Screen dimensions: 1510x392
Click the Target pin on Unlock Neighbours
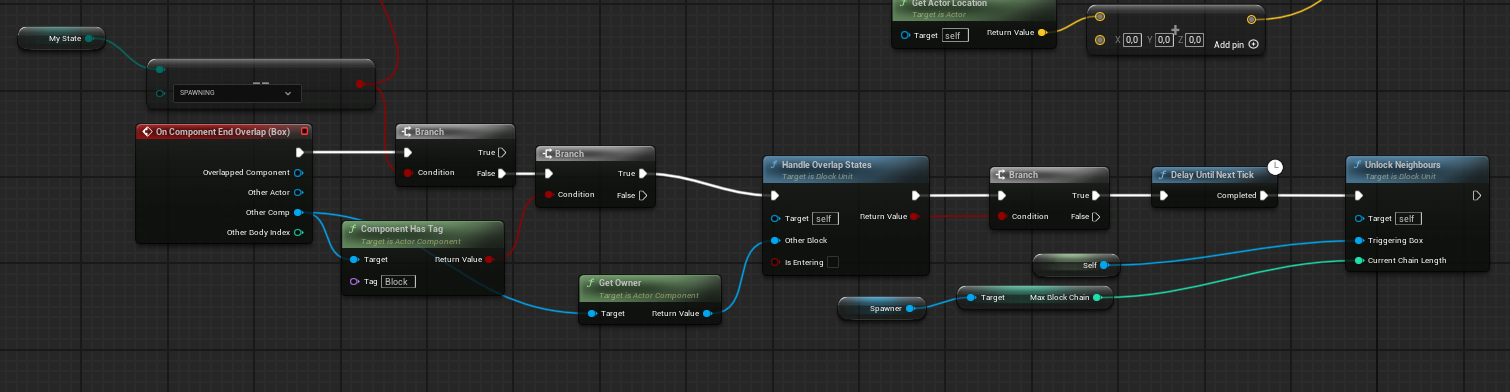(1358, 218)
